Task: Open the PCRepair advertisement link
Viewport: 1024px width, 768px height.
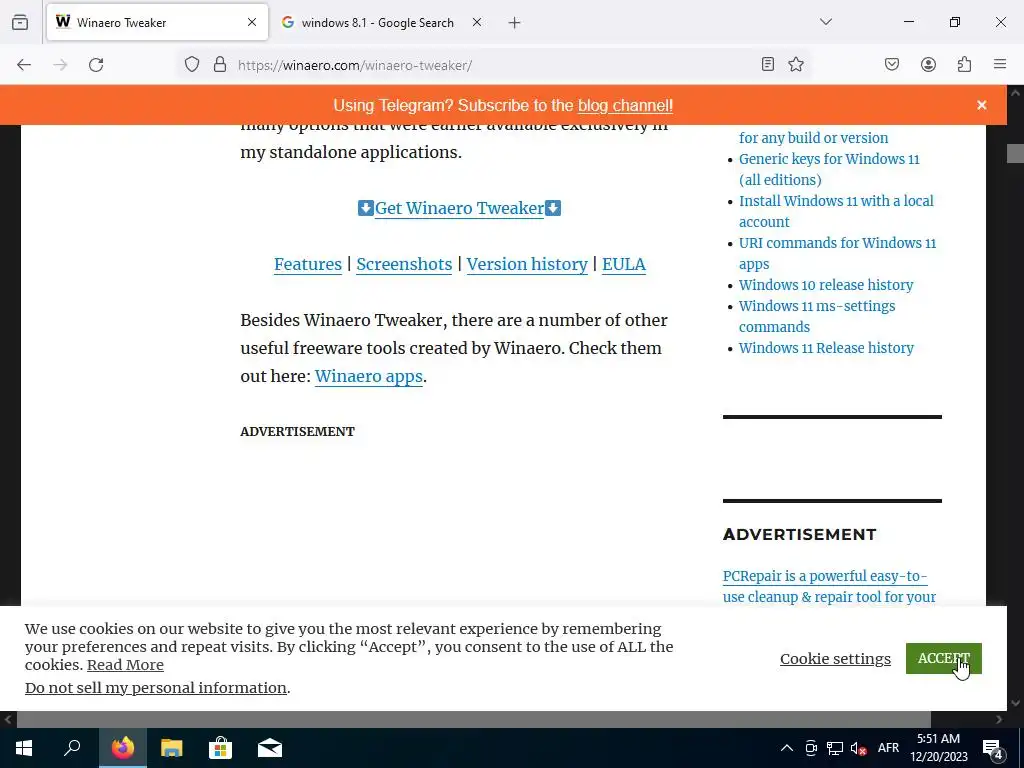Action: coord(829,586)
